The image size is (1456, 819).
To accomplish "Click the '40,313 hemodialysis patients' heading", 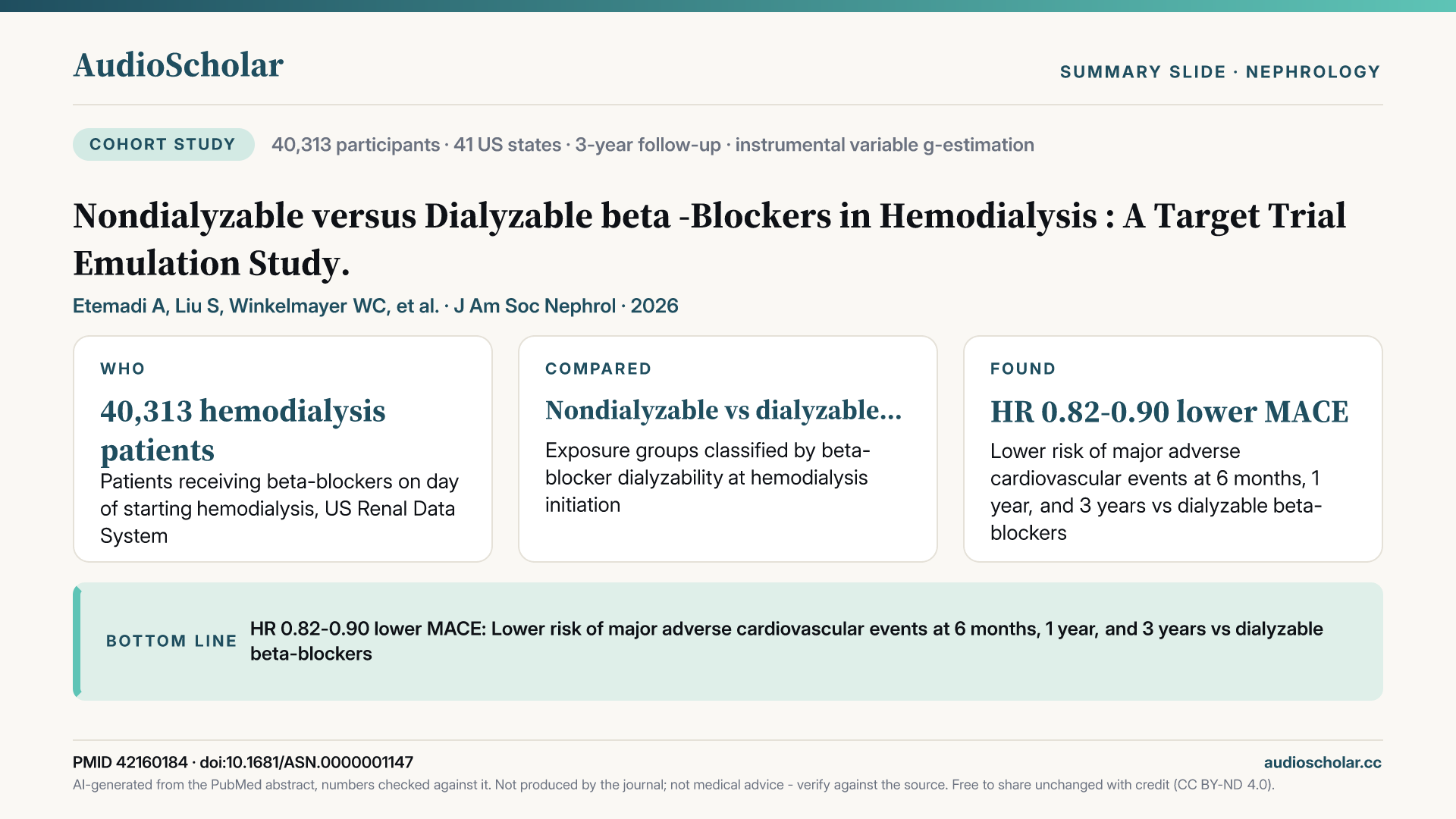I will [x=243, y=430].
